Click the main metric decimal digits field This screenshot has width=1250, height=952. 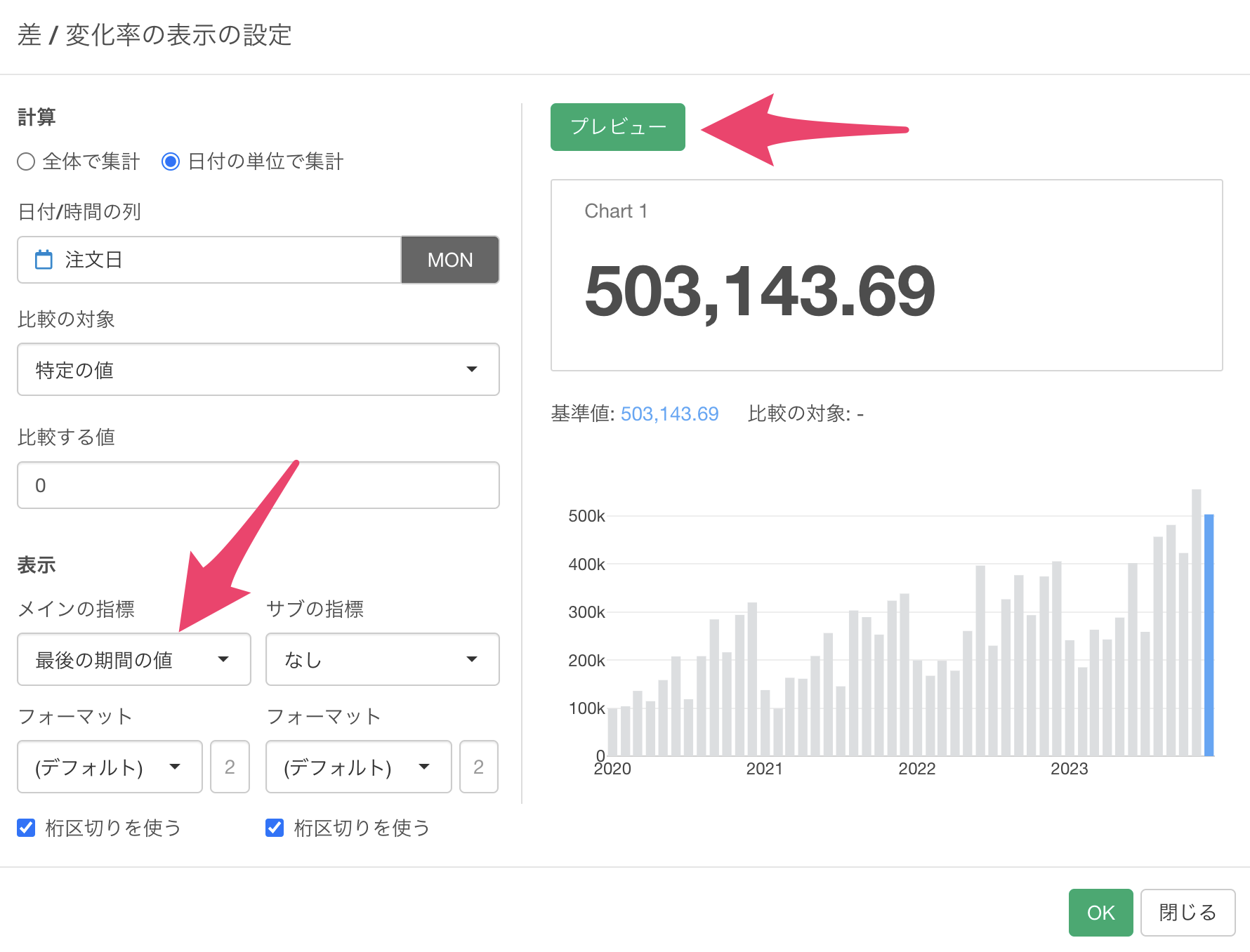tap(230, 767)
